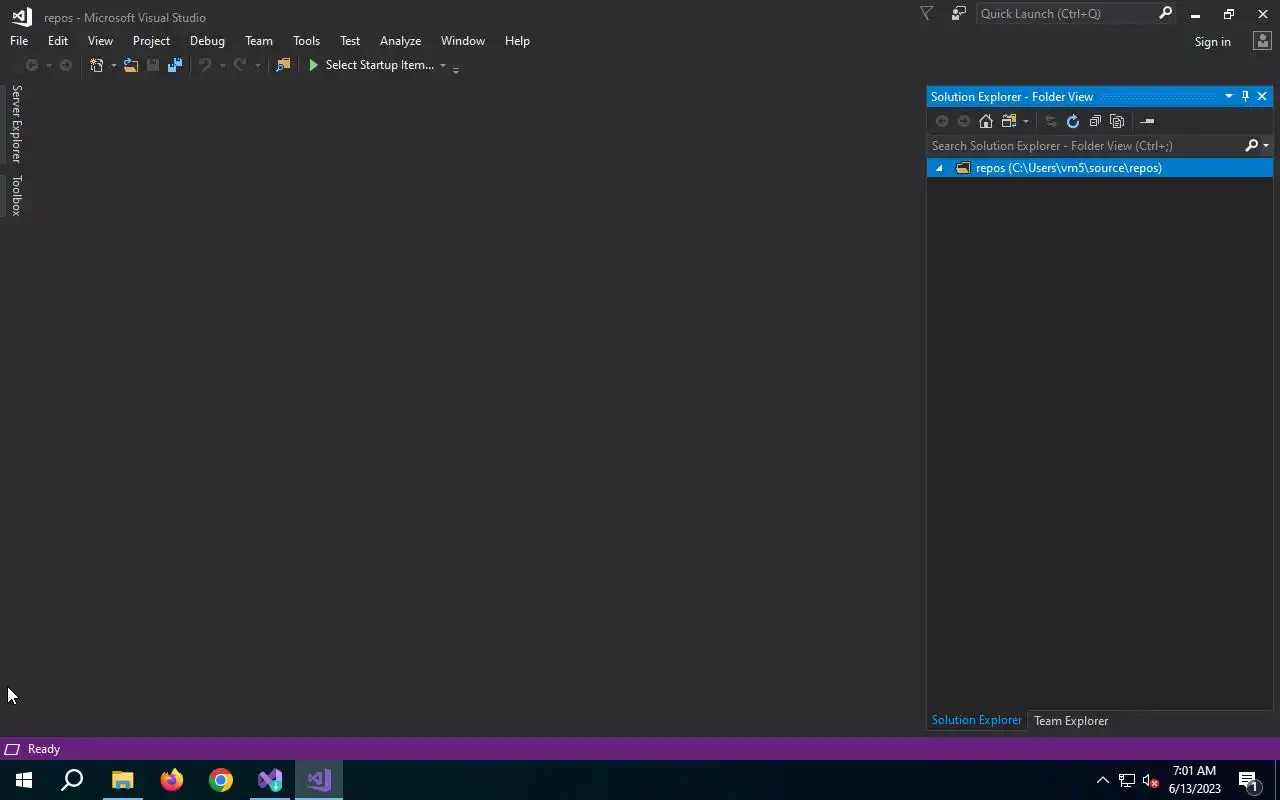Image resolution: width=1280 pixels, height=800 pixels.
Task: Open the Solution Explorer window position dropdown
Action: tap(1228, 96)
